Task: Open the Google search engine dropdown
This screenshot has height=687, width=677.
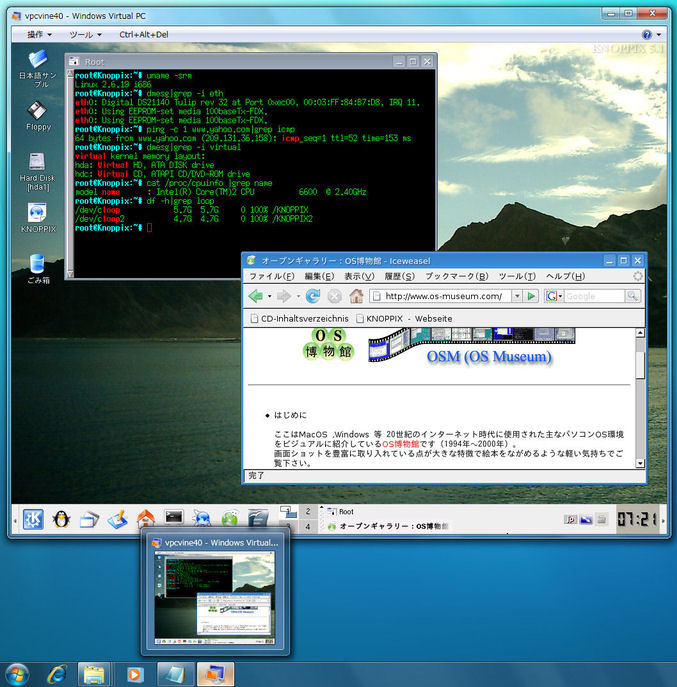Action: tap(554, 296)
